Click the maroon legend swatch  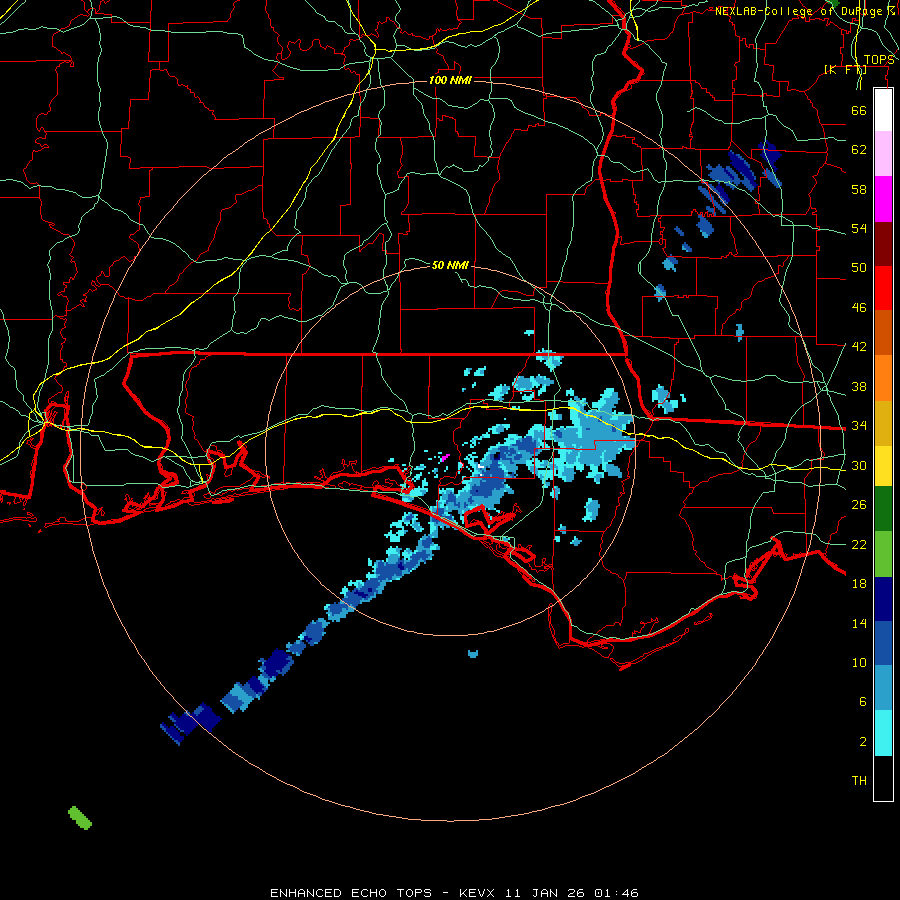[x=883, y=244]
